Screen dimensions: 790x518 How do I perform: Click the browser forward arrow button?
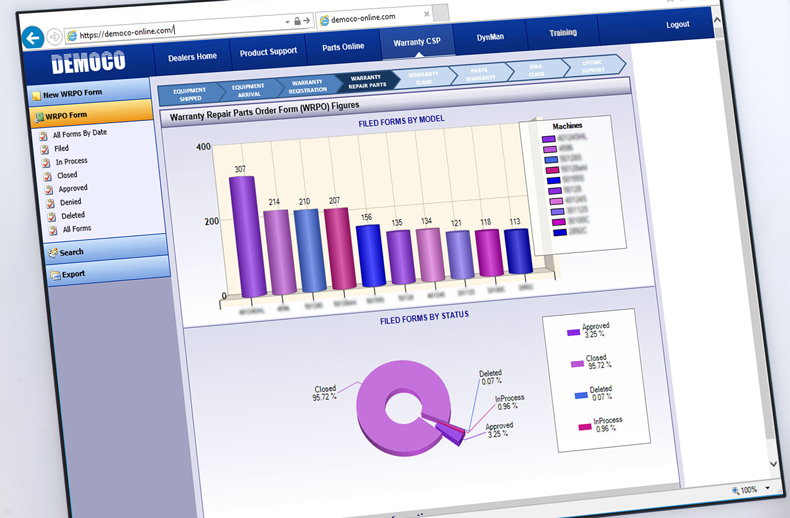point(54,38)
